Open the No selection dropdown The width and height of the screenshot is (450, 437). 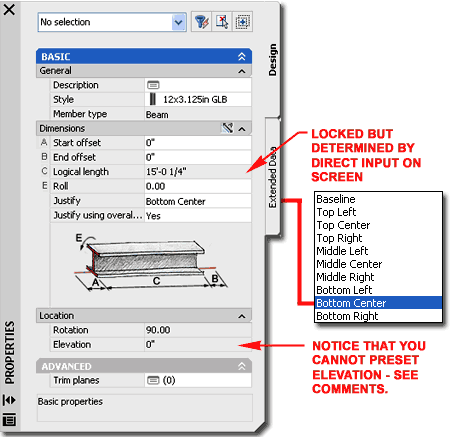tap(112, 22)
